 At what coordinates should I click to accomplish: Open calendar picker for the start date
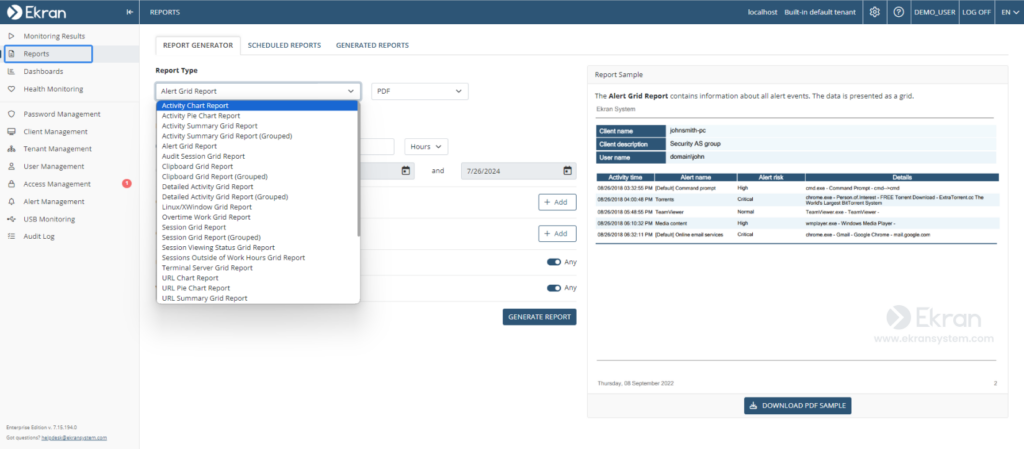(x=406, y=171)
